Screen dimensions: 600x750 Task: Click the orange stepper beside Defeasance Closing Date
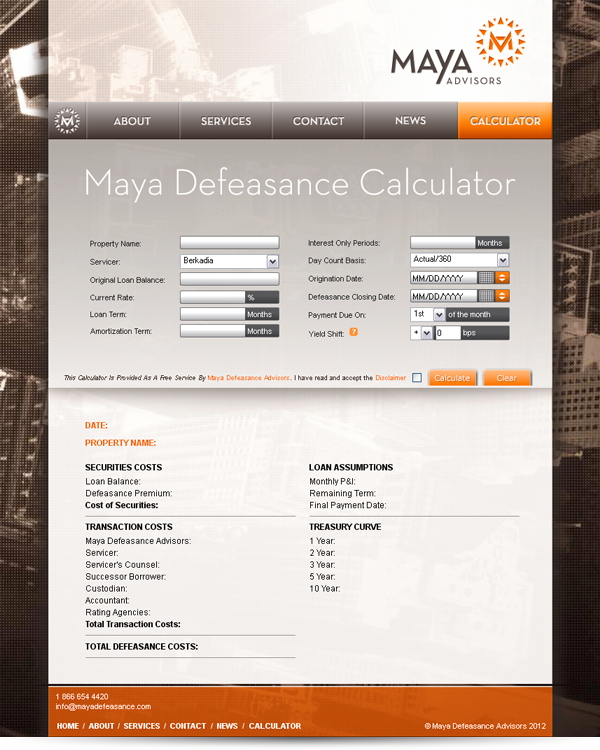[x=503, y=296]
